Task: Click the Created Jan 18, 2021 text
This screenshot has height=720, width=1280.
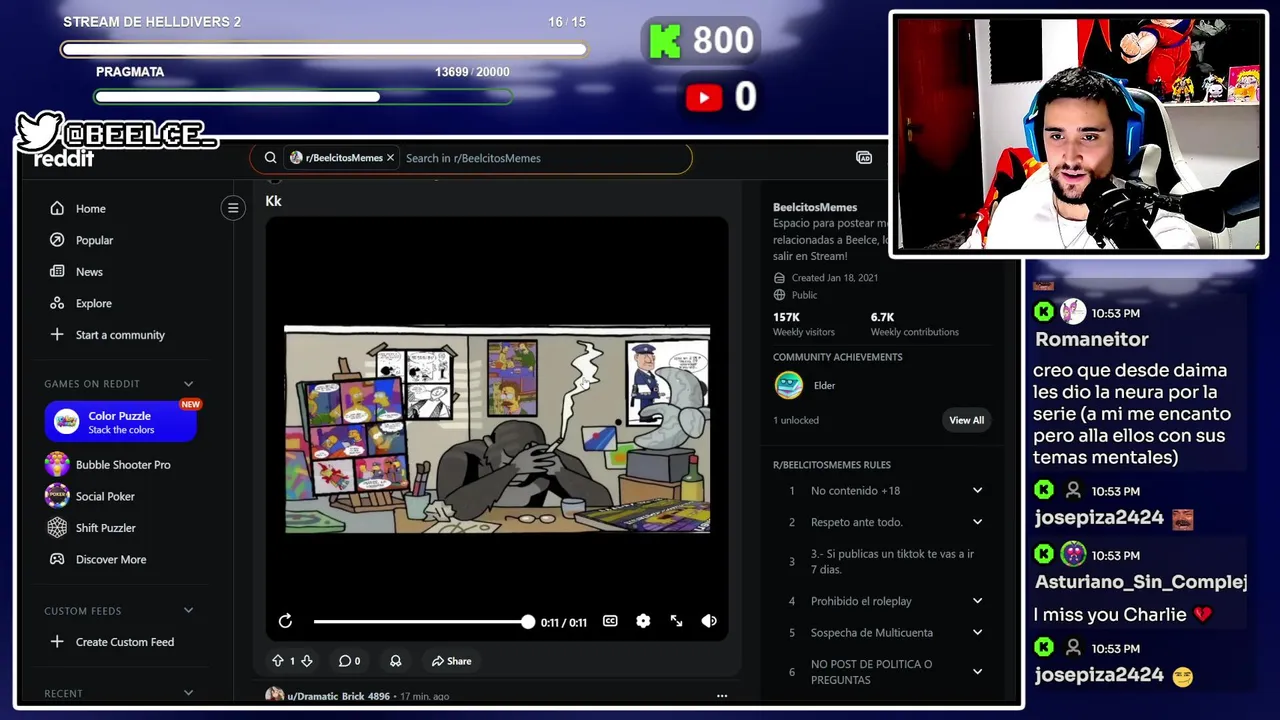Action: point(835,278)
